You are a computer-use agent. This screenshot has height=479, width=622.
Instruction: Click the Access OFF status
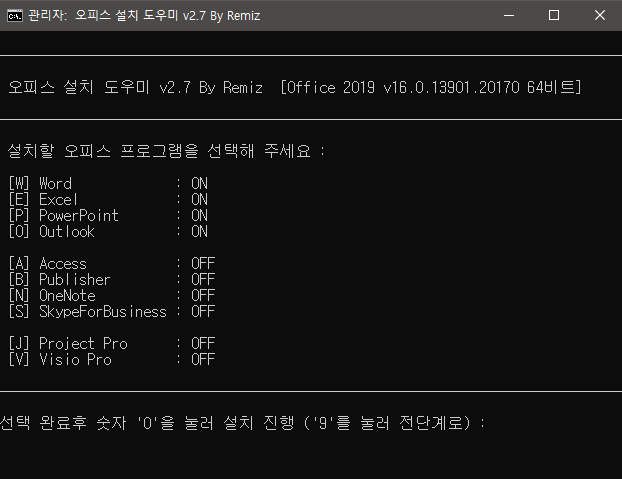(203, 263)
